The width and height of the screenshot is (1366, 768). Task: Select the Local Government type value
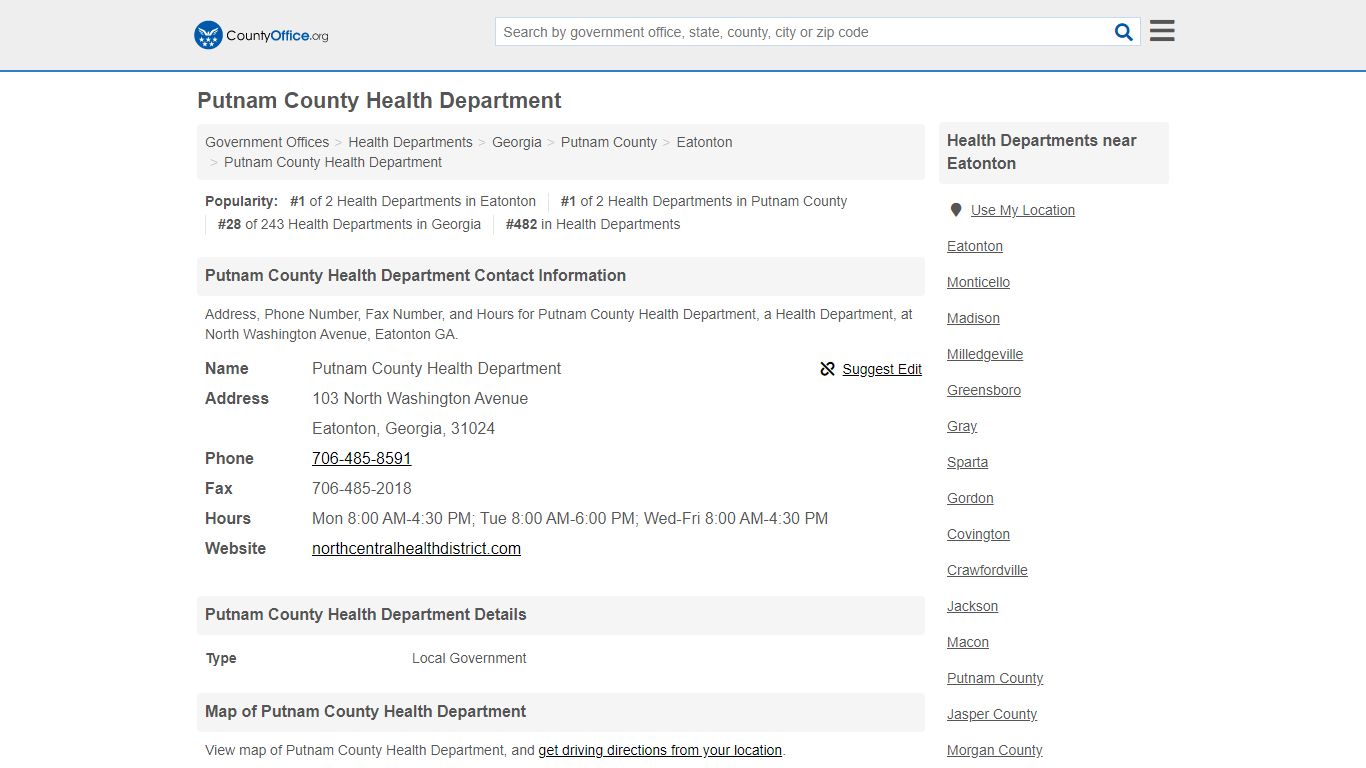coord(469,658)
